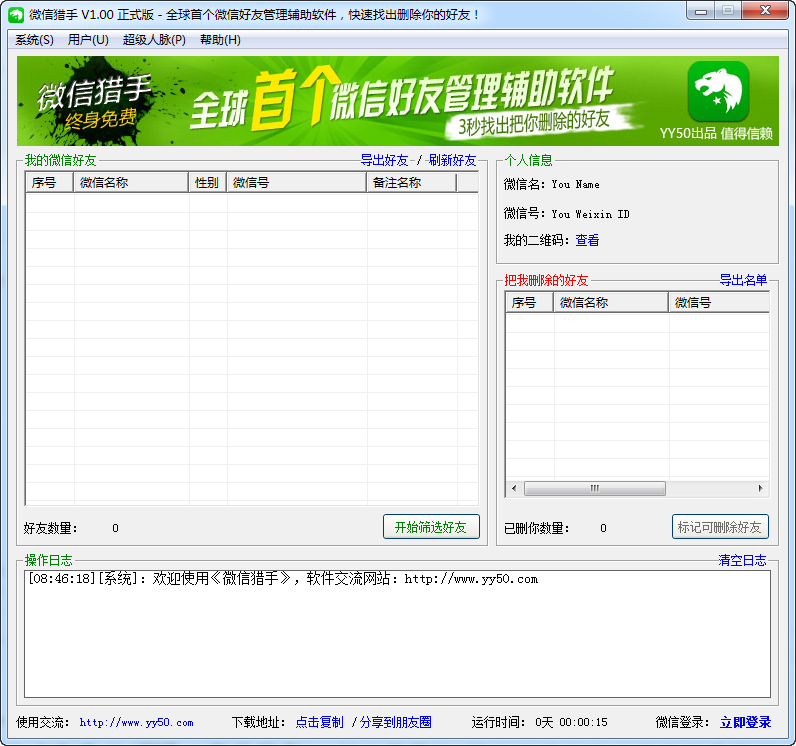Open the 用户(U) menu

pyautogui.click(x=88, y=40)
